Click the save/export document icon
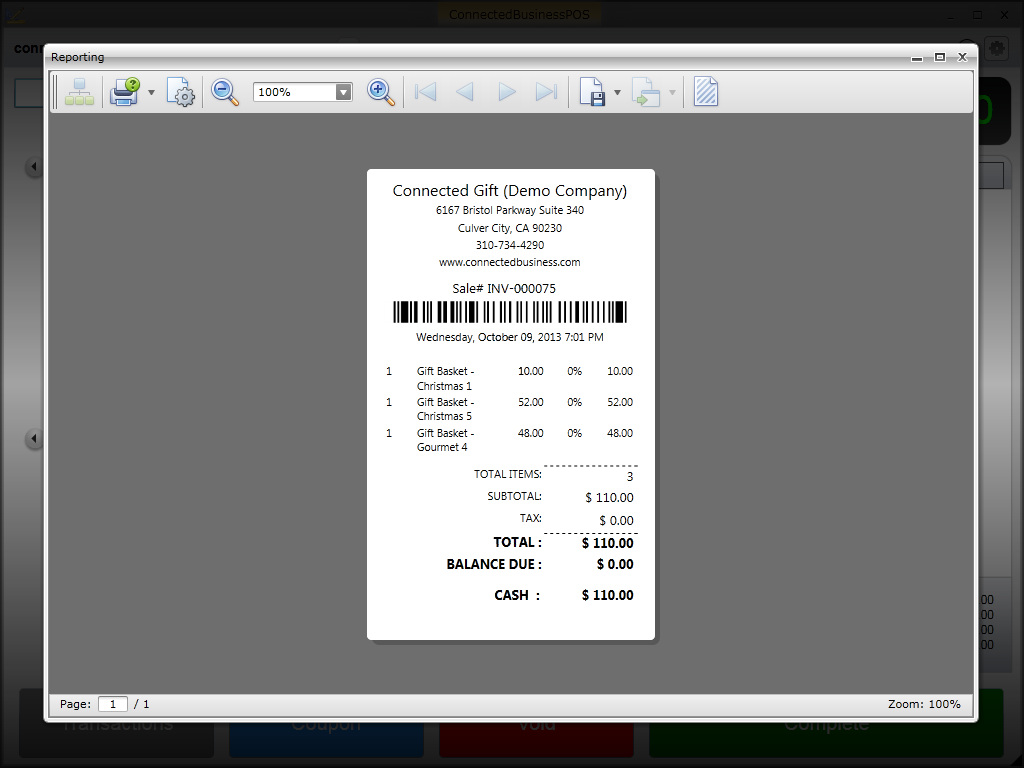This screenshot has width=1024, height=768. click(592, 93)
